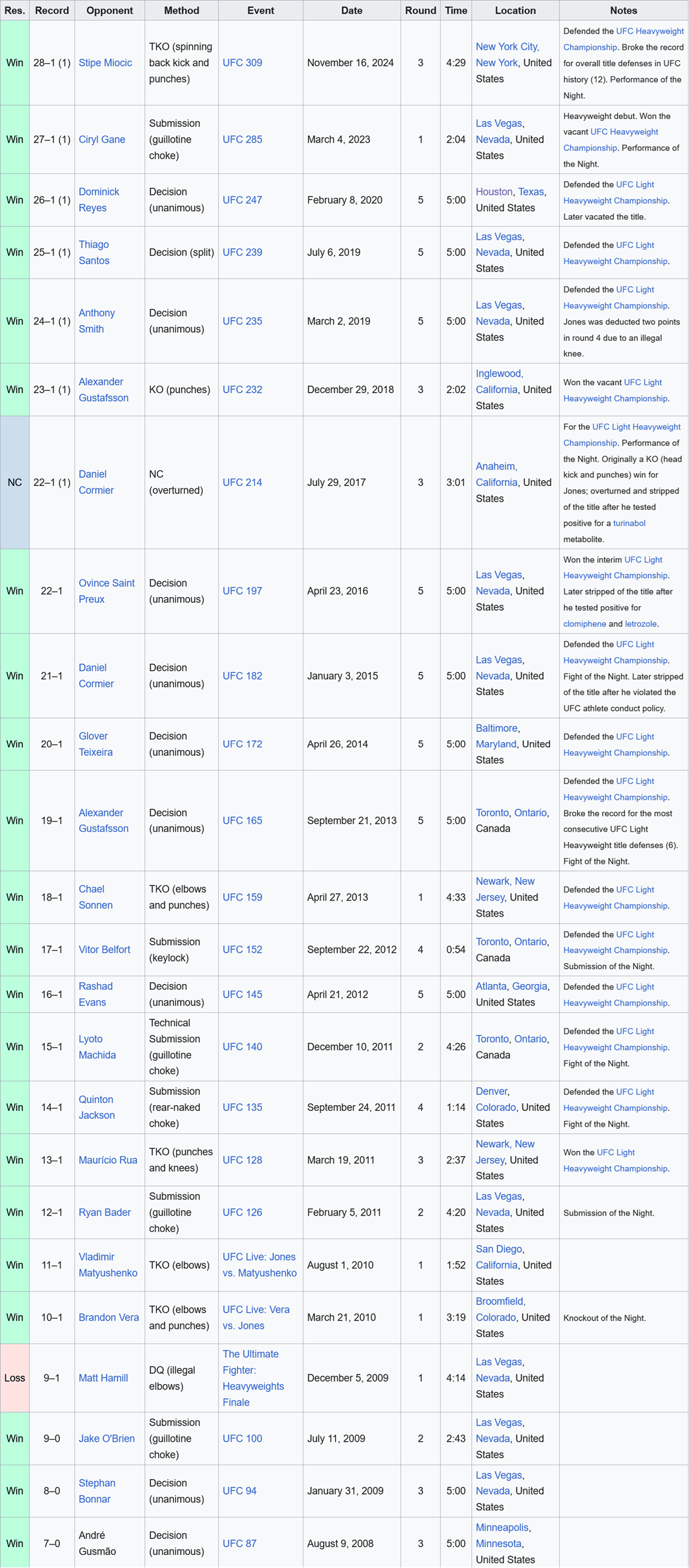Image resolution: width=689 pixels, height=1568 pixels.
Task: Open the UFC 128 event link
Action: tap(243, 1160)
